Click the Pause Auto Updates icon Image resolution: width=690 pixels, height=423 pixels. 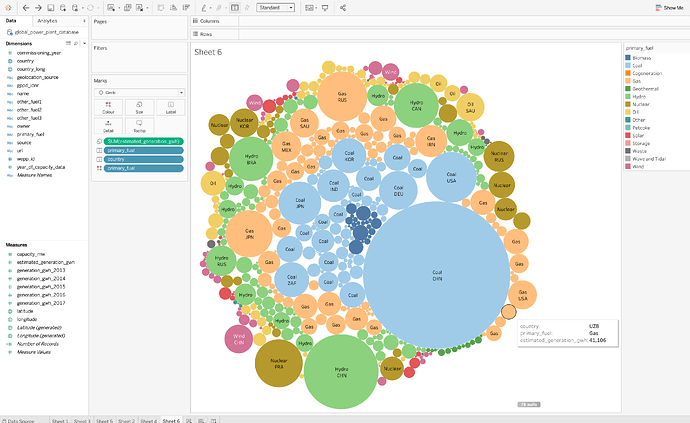coord(75,7)
